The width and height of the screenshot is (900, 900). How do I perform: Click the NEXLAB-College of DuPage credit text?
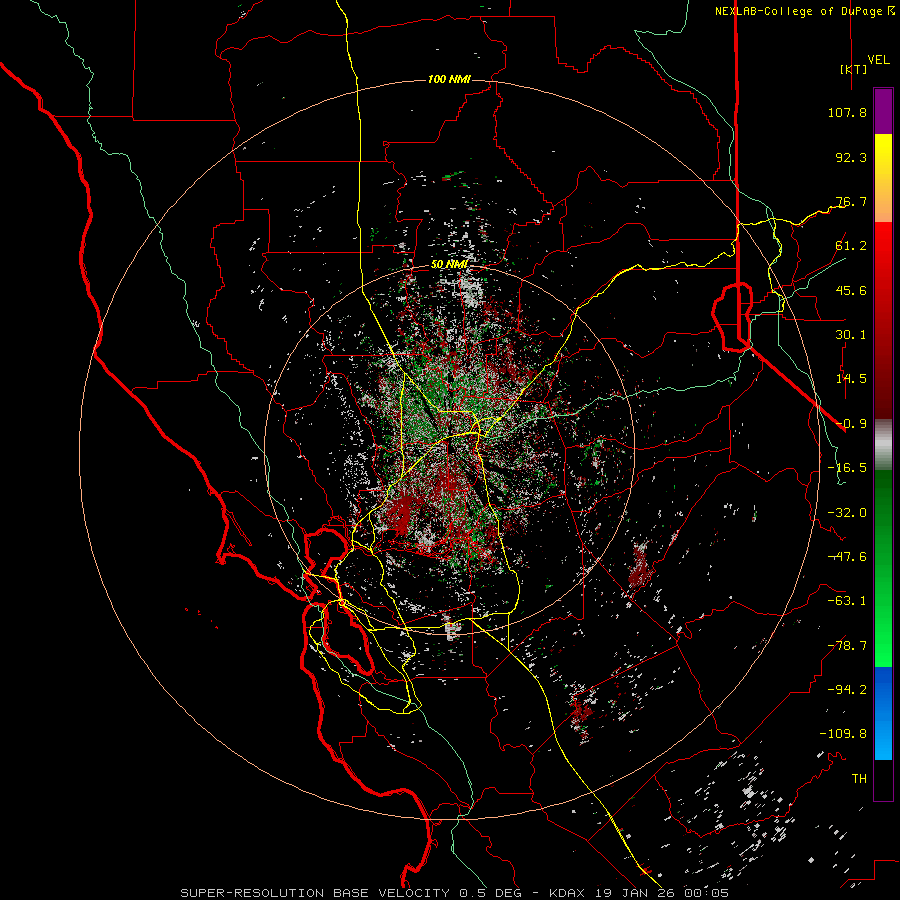coord(804,11)
